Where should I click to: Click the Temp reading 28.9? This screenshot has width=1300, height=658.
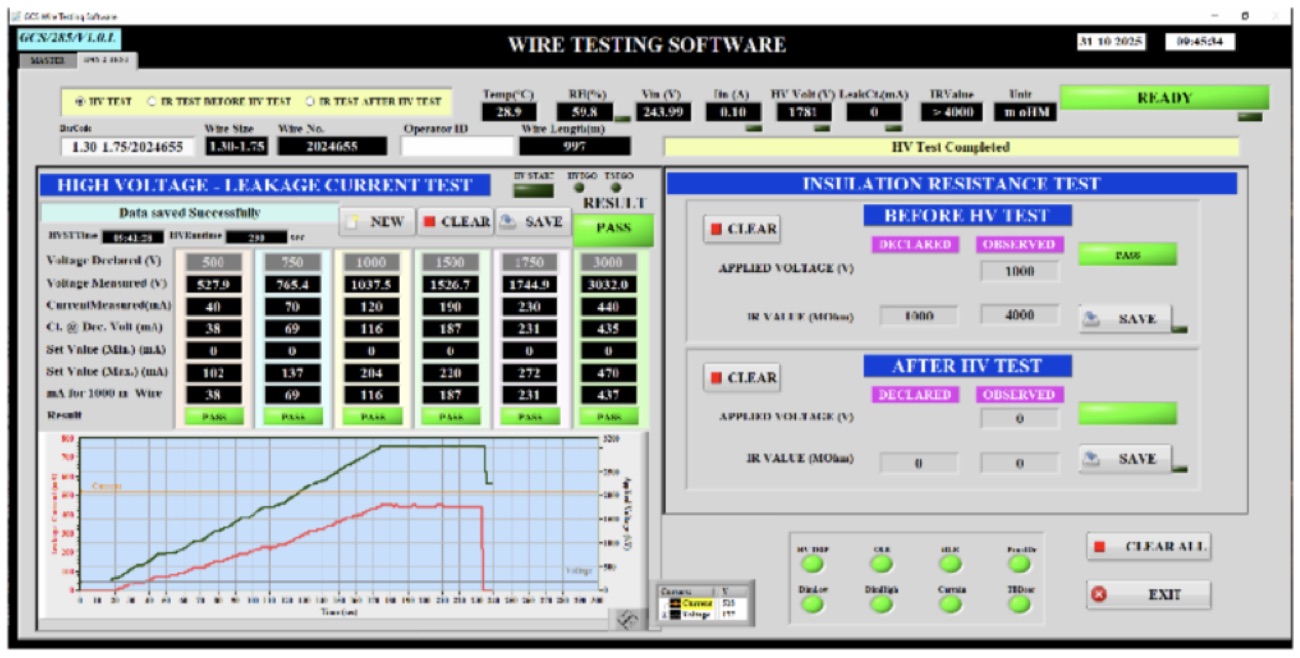[x=509, y=112]
